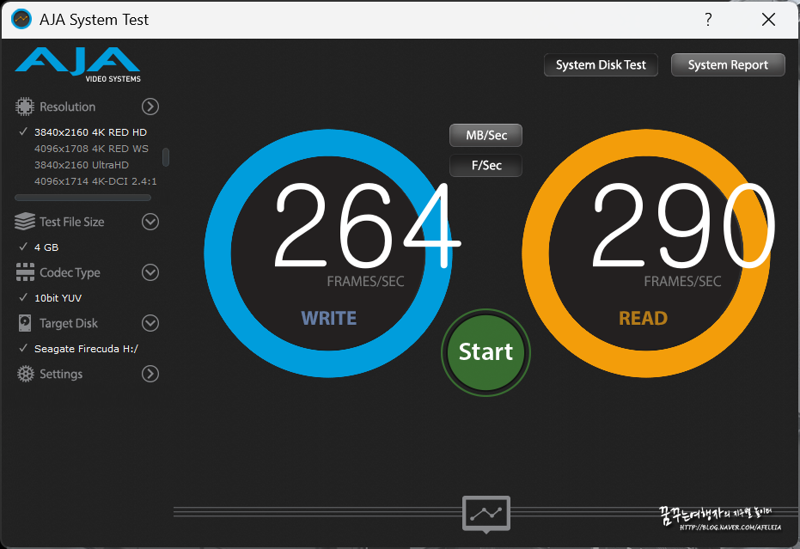The image size is (800, 549).
Task: Open System Report
Action: [x=728, y=65]
